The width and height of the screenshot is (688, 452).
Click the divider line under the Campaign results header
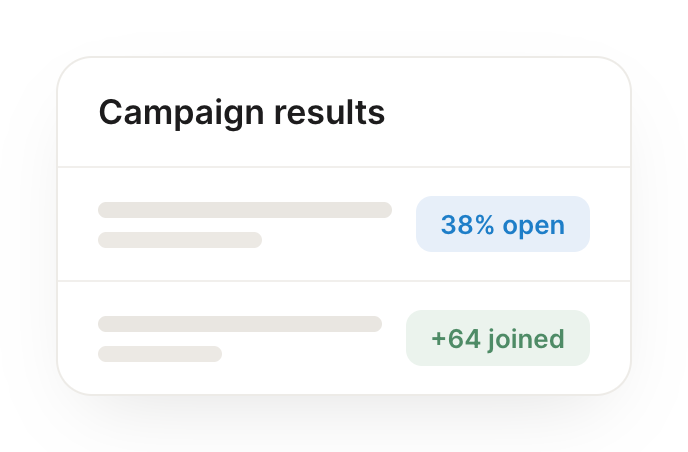point(344,167)
